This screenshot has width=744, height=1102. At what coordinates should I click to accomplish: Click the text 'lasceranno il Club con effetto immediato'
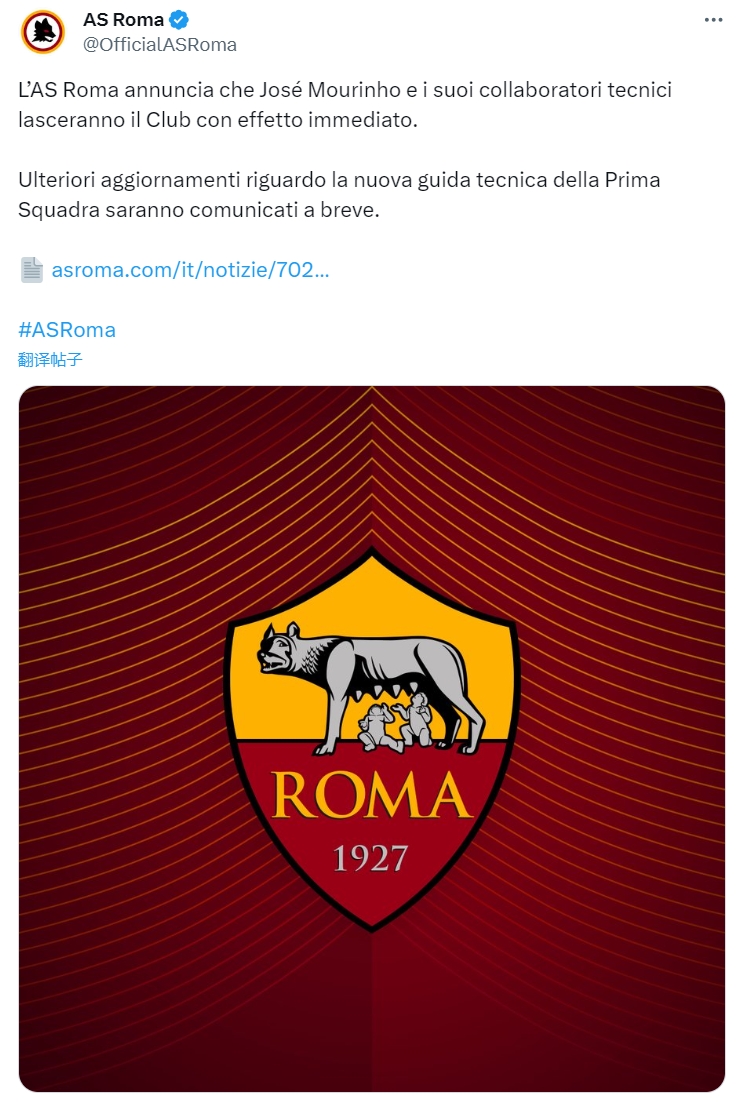[x=218, y=119]
